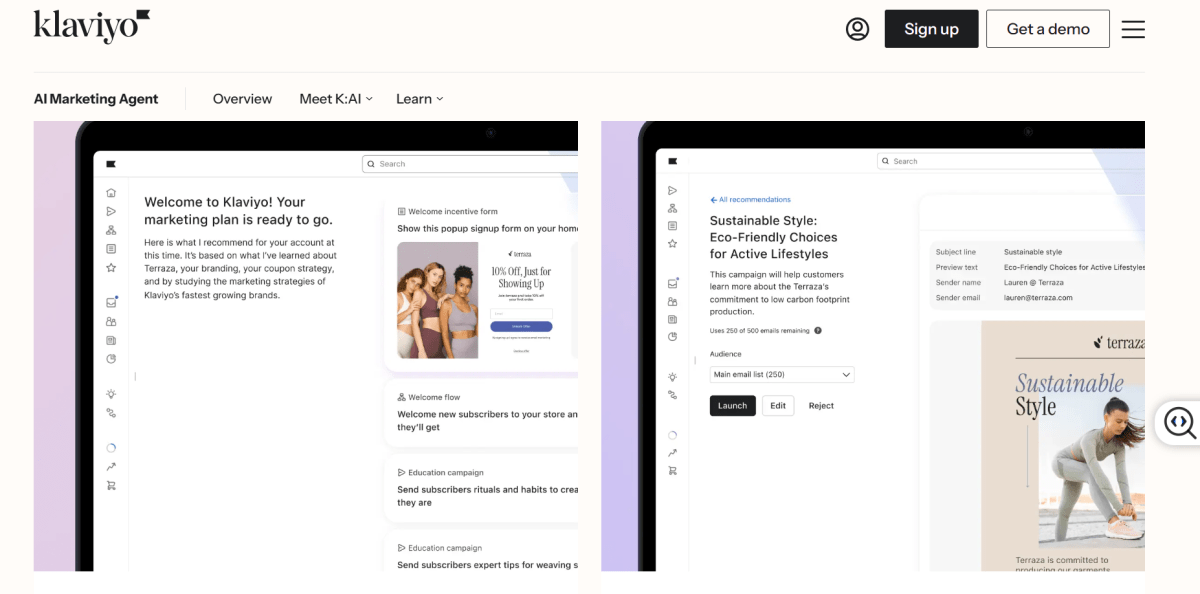
Task: Open Education campaign card about rituals and habits
Action: click(481, 488)
